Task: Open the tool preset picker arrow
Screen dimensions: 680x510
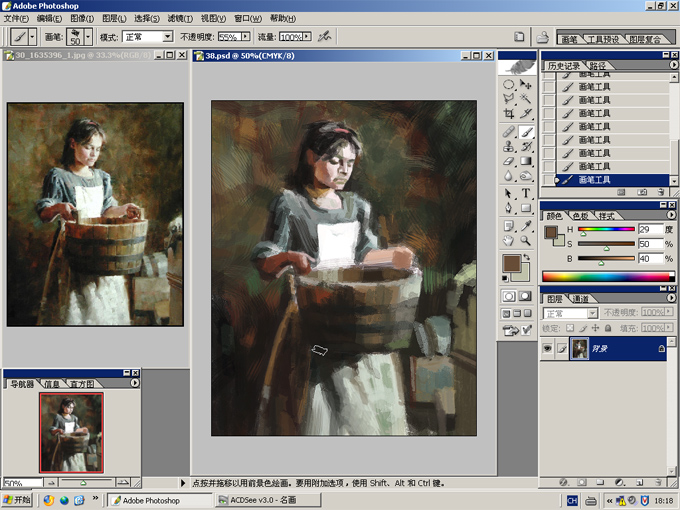Action: 32,37
